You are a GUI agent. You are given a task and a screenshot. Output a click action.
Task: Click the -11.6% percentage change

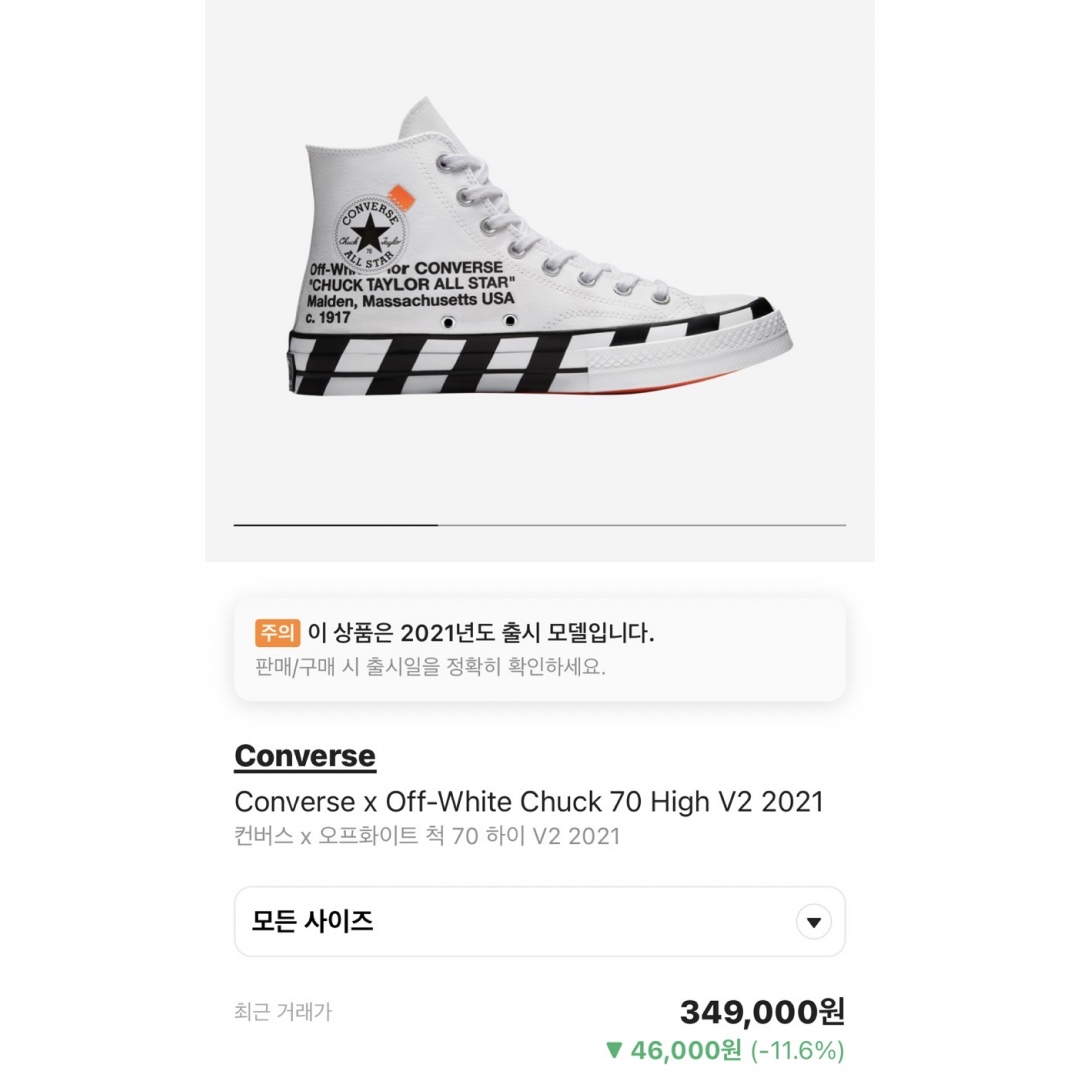[797, 1051]
